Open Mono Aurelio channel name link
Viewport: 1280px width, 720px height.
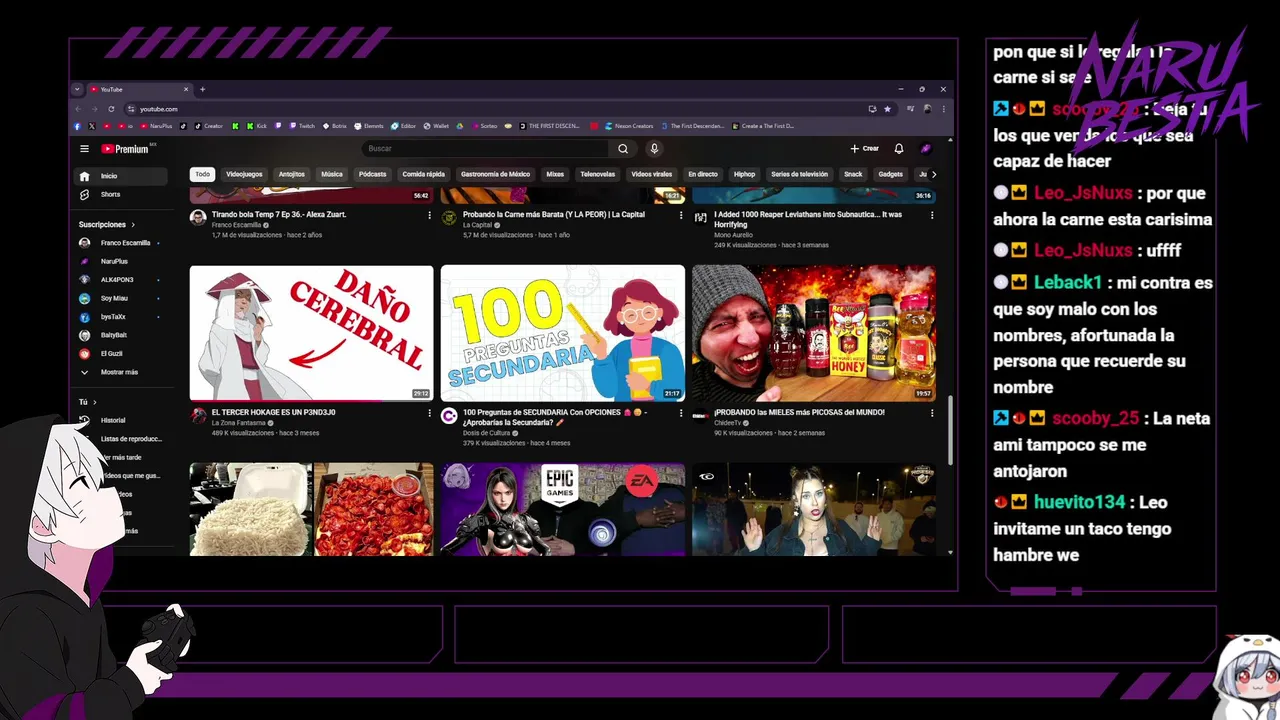(x=732, y=235)
